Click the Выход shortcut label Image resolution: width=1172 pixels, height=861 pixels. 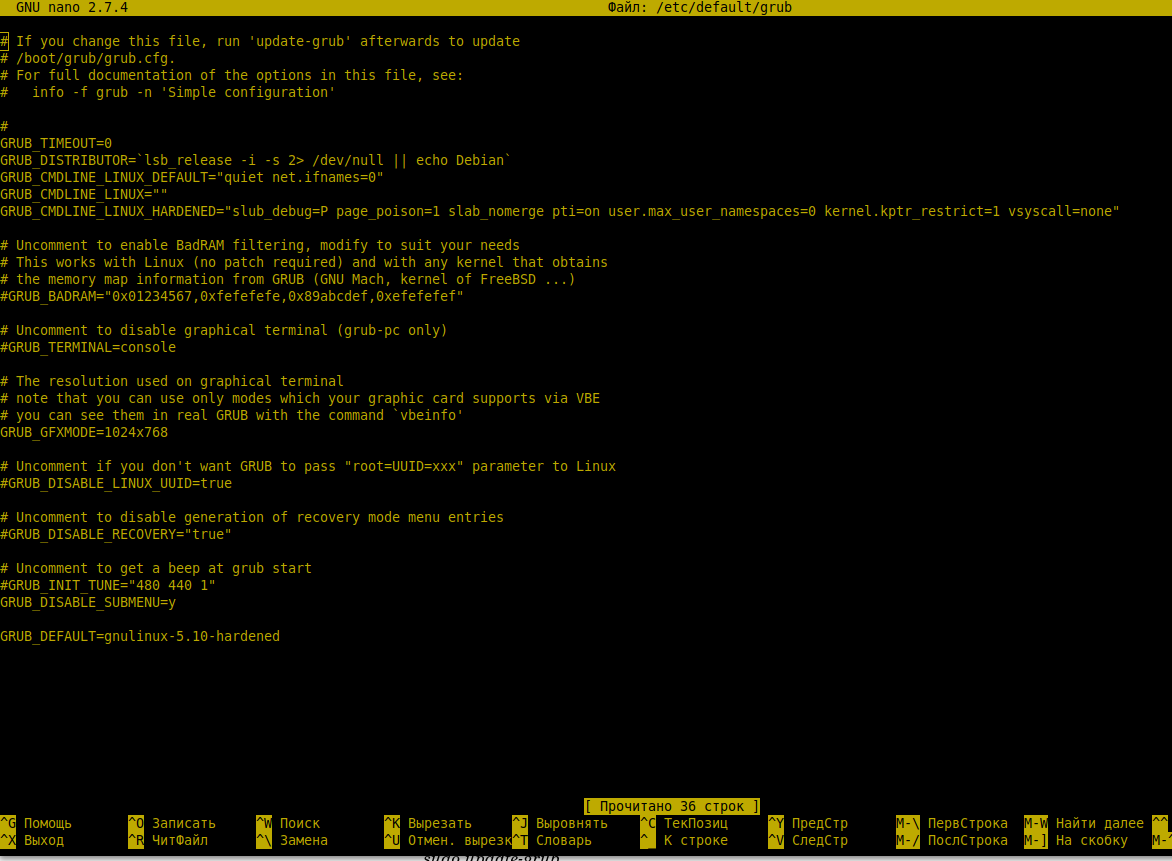click(44, 840)
